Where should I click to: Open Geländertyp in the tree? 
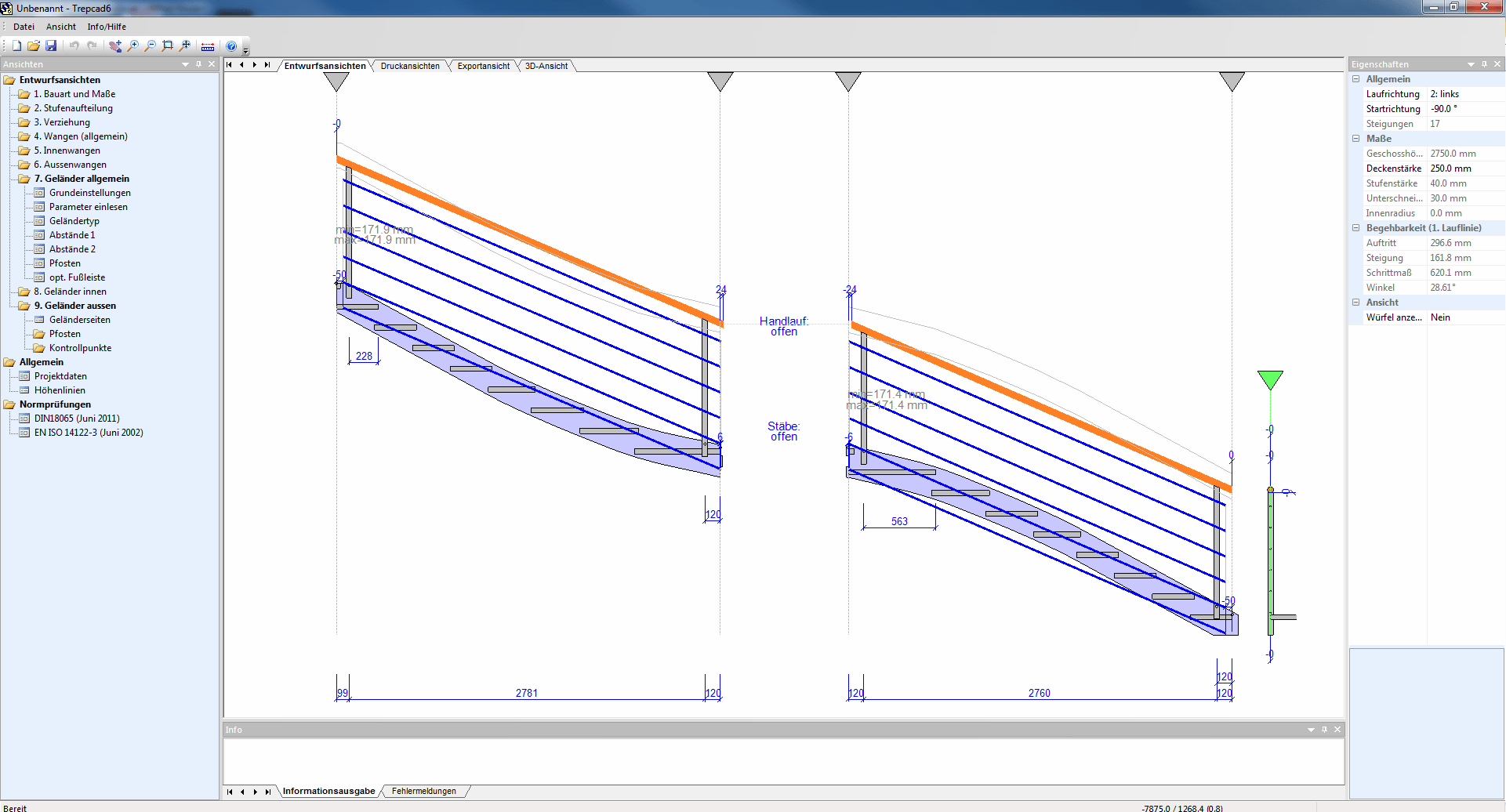(x=74, y=221)
